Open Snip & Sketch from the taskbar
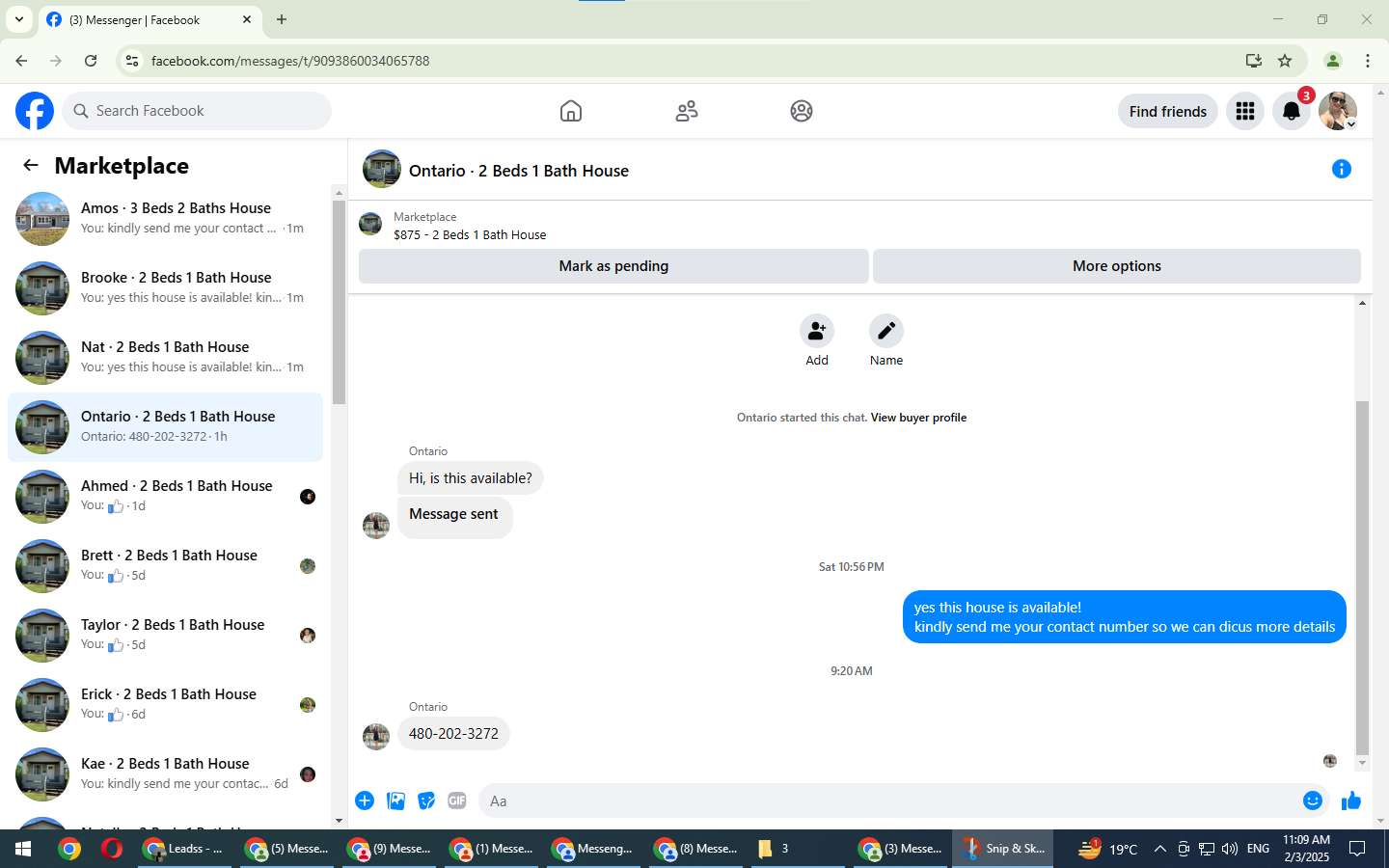 click(x=1003, y=849)
